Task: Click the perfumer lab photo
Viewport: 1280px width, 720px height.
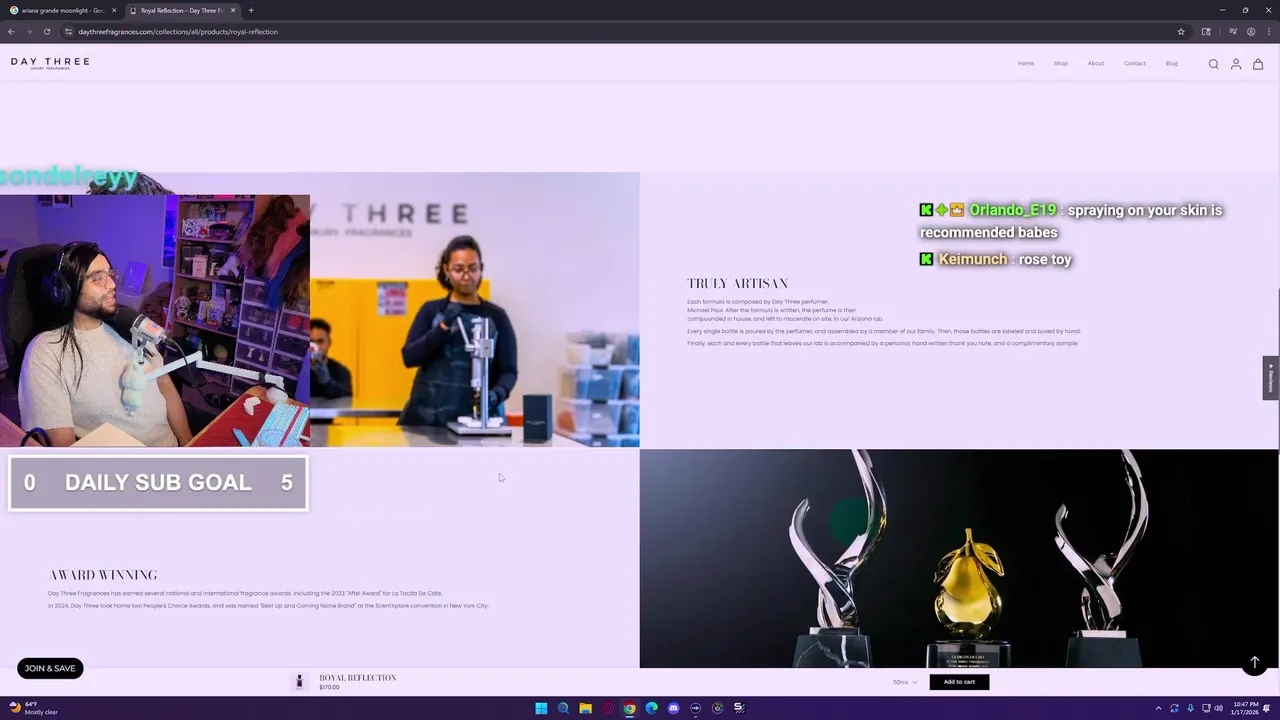Action: click(x=475, y=310)
